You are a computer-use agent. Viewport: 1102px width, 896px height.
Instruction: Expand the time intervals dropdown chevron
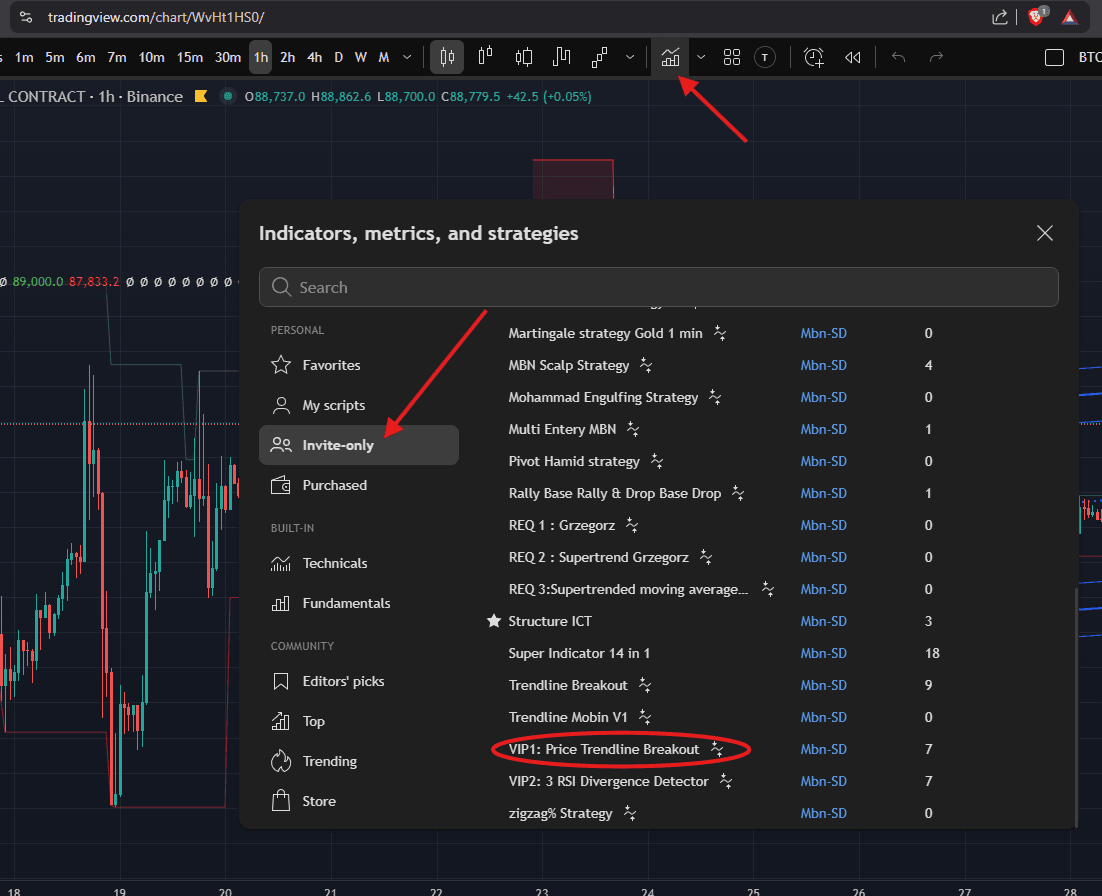click(407, 57)
